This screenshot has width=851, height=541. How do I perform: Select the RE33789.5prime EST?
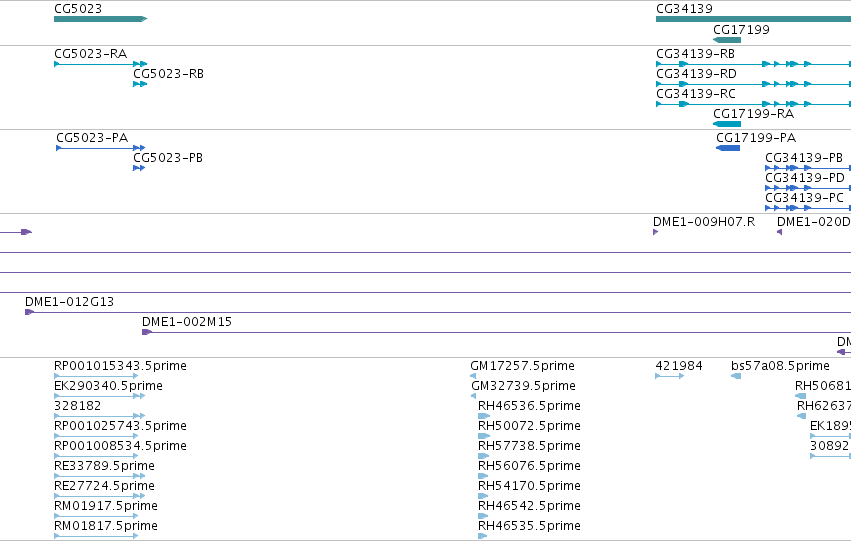point(99,476)
